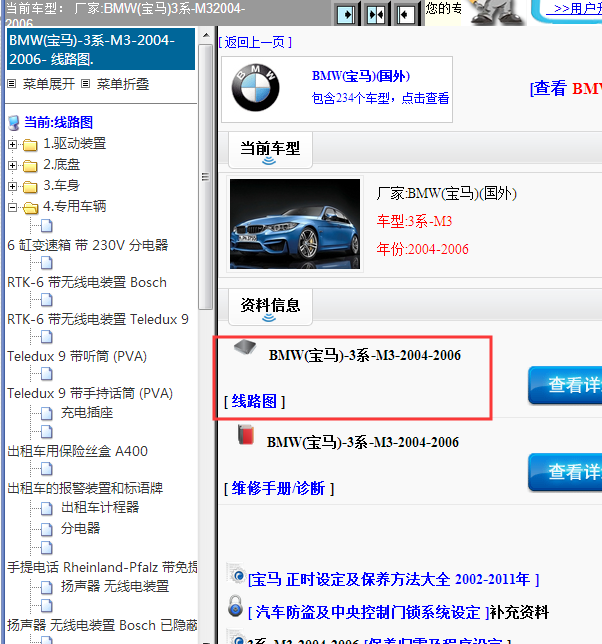This screenshot has width=602, height=644.
Task: Click the blue BMW M3 car thumbnail
Action: coord(295,224)
